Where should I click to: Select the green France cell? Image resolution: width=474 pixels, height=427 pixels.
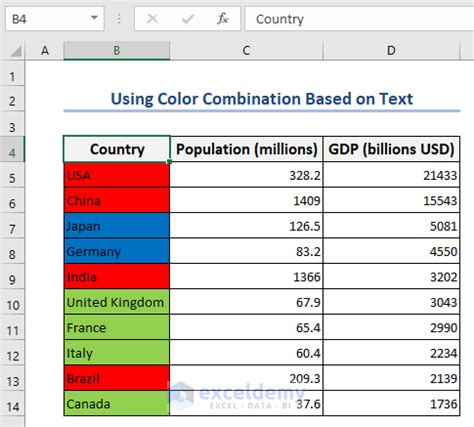click(117, 327)
